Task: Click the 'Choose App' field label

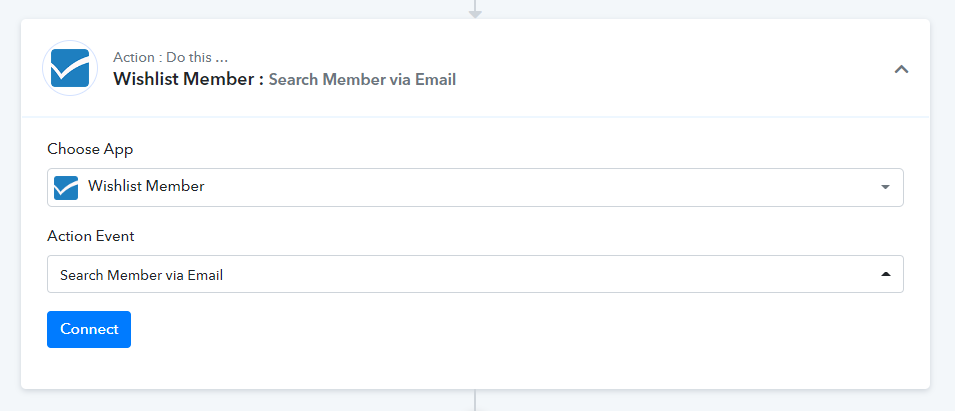Action: coord(90,149)
